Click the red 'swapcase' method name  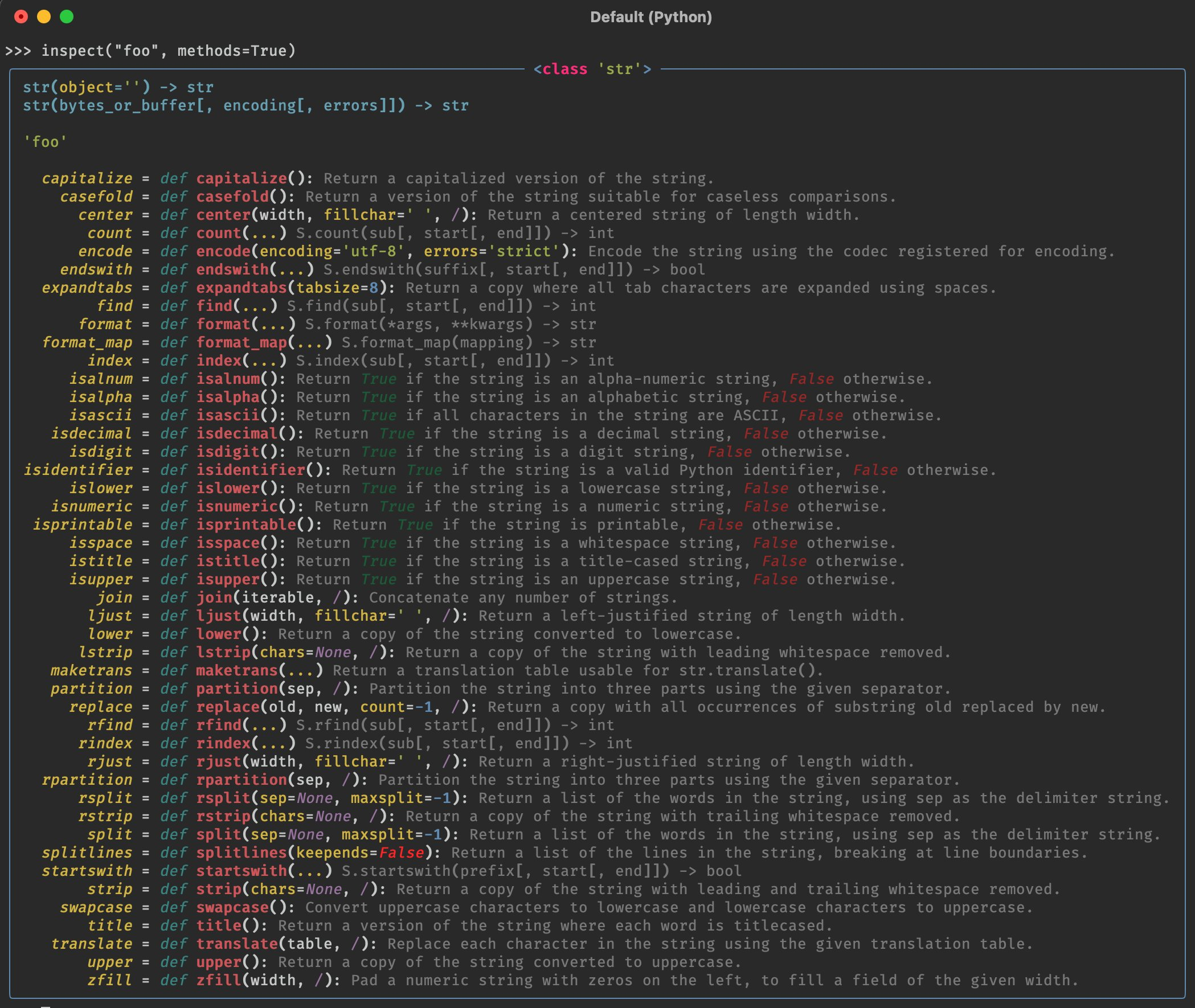(232, 908)
